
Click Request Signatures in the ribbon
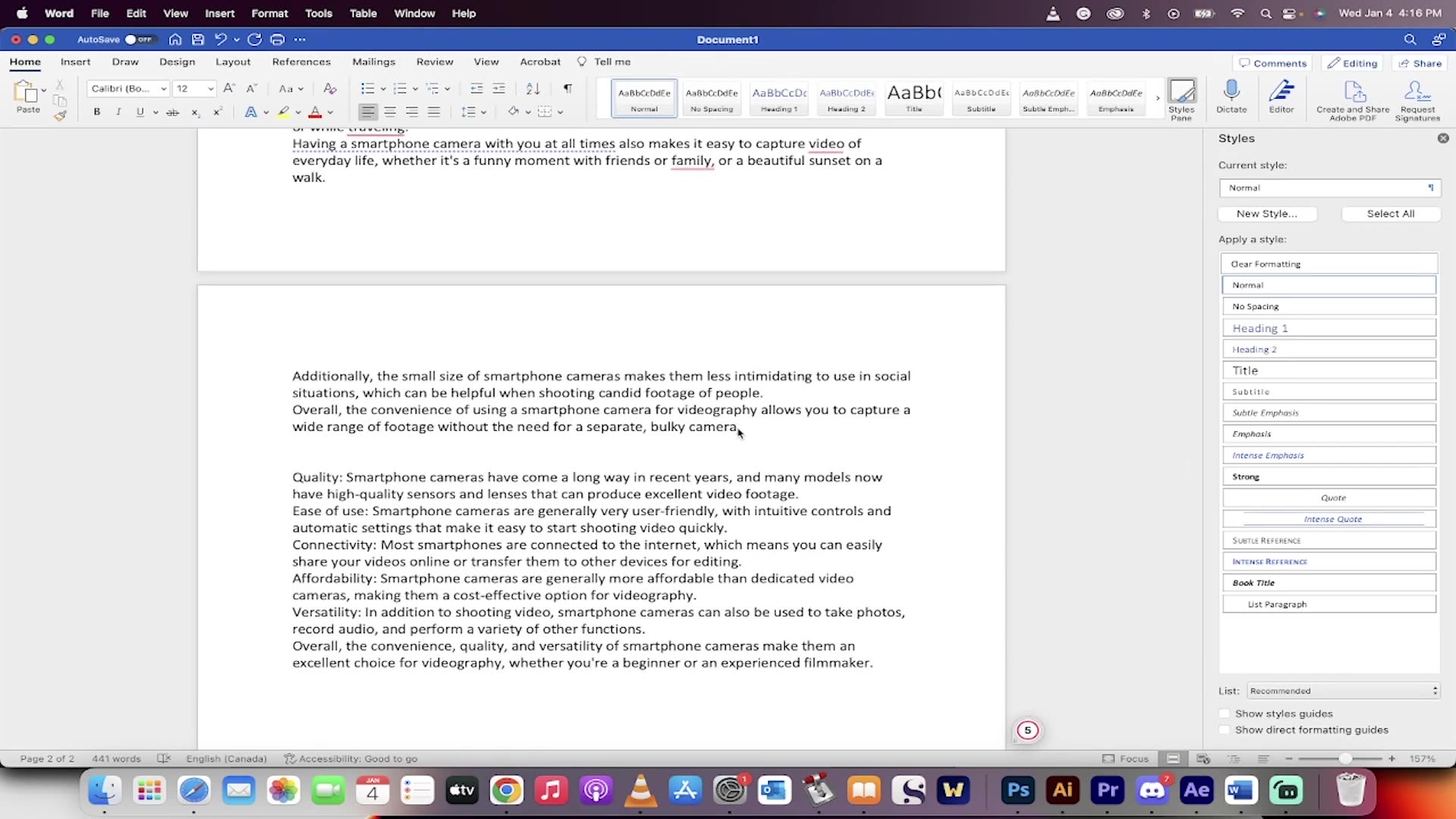tap(1417, 99)
